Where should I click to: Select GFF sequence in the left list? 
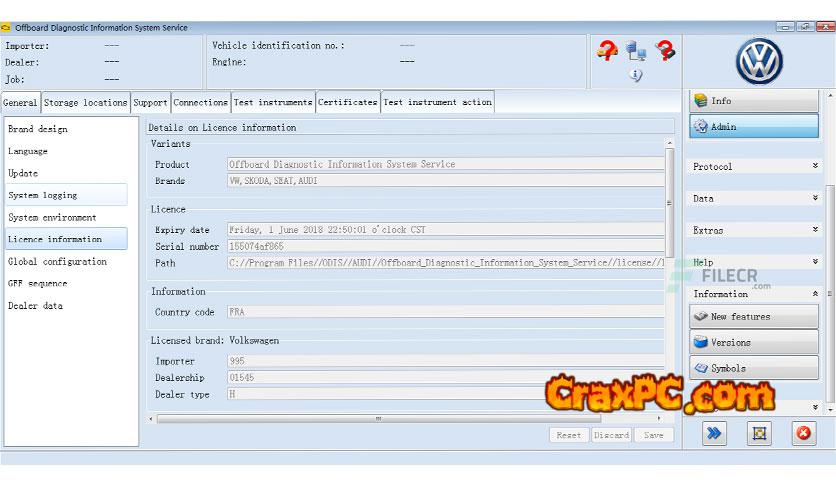(38, 283)
